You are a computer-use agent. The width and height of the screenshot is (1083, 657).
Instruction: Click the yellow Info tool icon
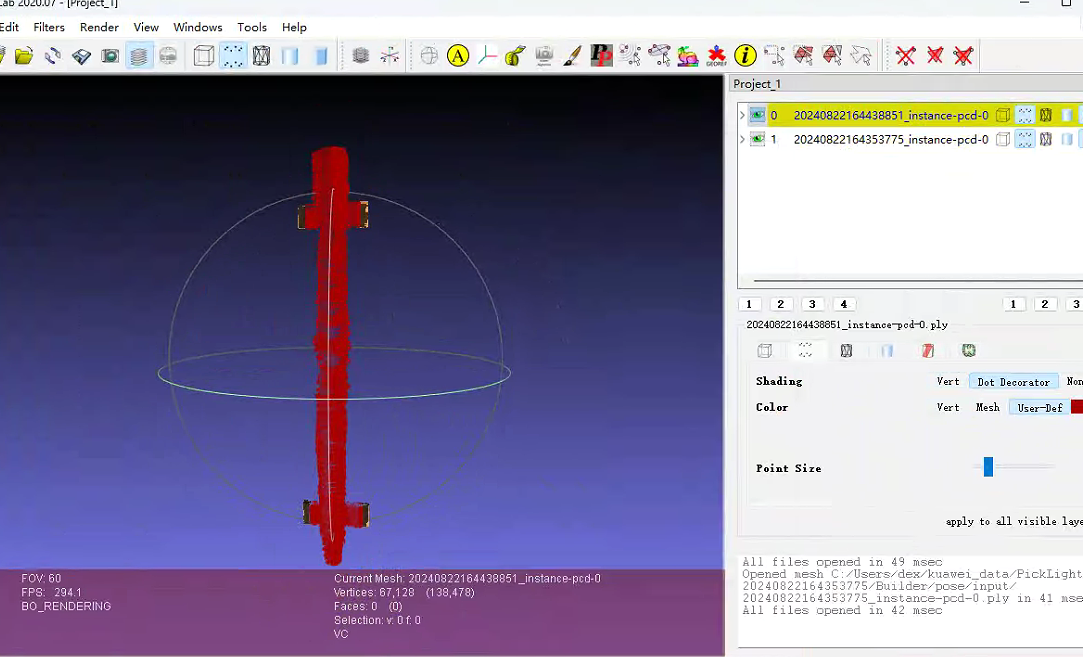pyautogui.click(x=745, y=56)
